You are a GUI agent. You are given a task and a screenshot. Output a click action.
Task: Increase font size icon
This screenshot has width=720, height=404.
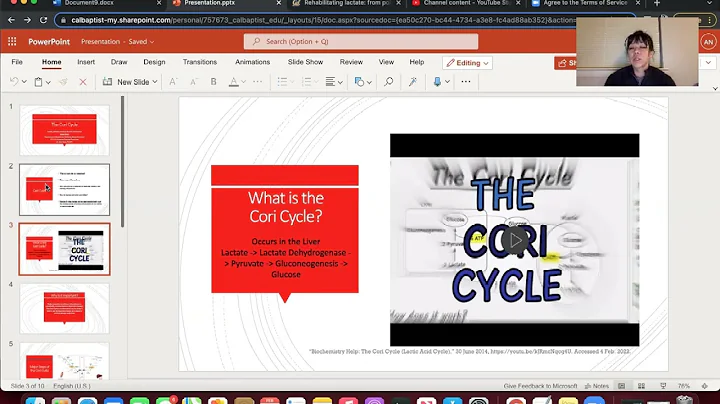(x=173, y=82)
